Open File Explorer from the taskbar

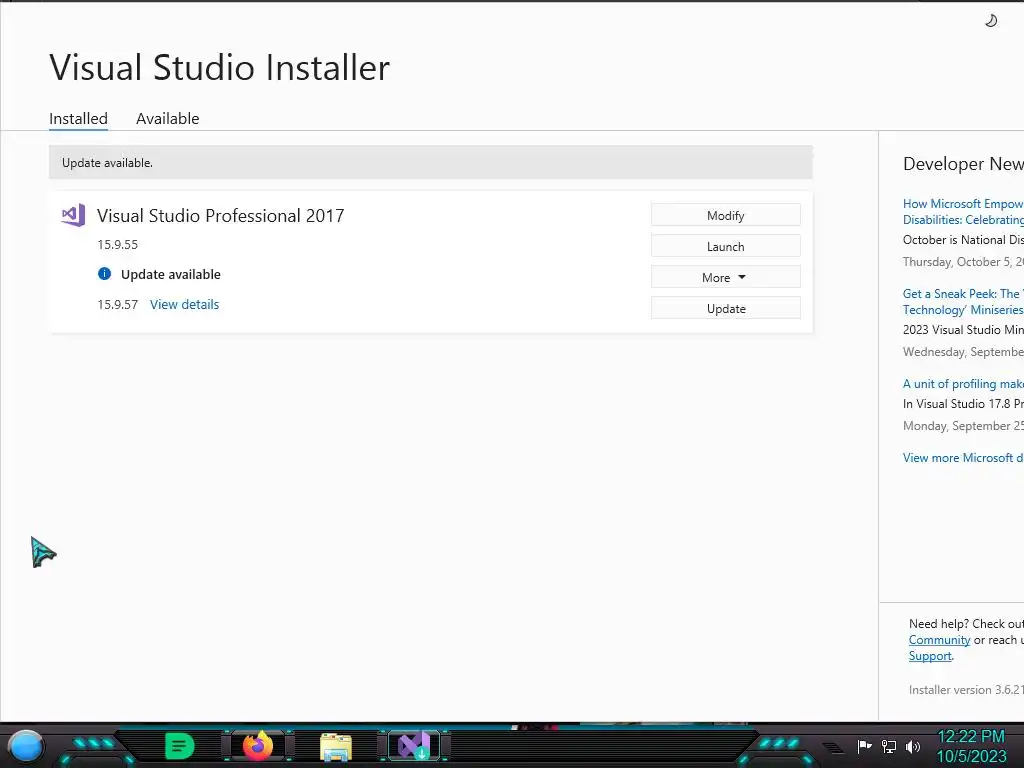336,746
